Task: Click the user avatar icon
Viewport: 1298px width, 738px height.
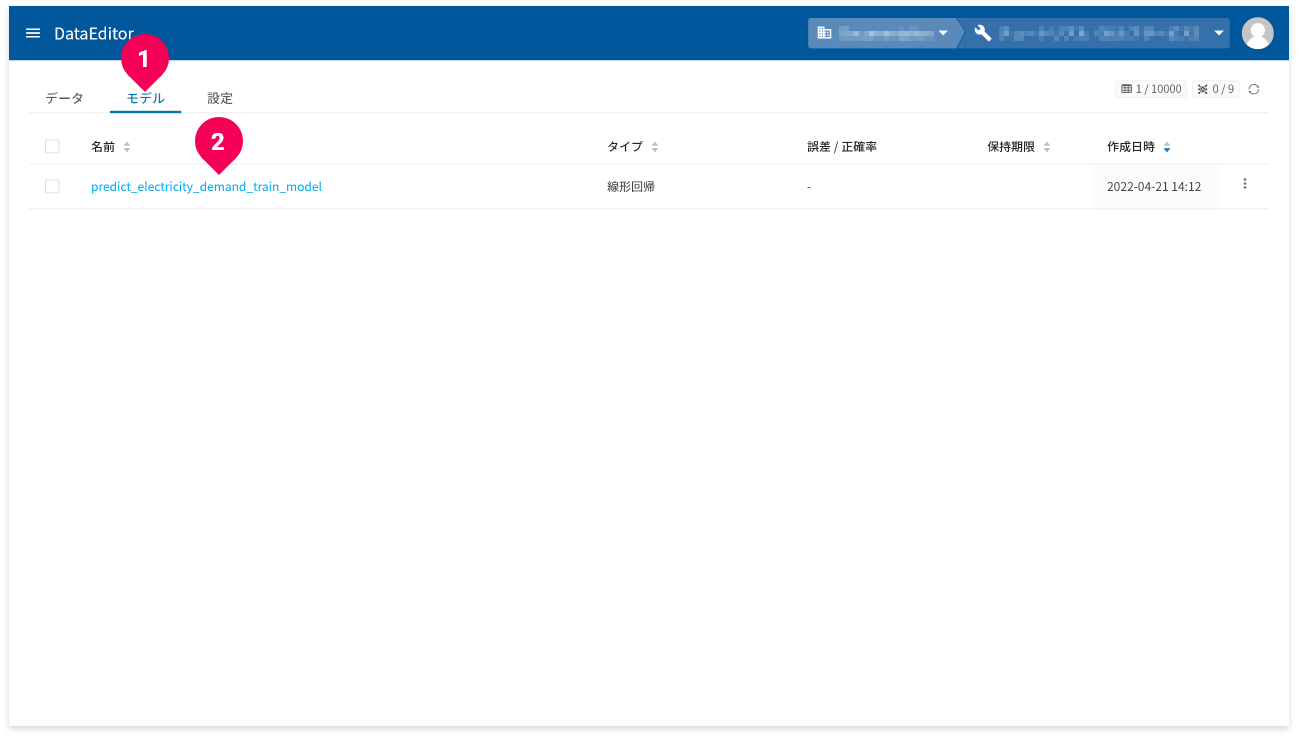Action: (1257, 33)
